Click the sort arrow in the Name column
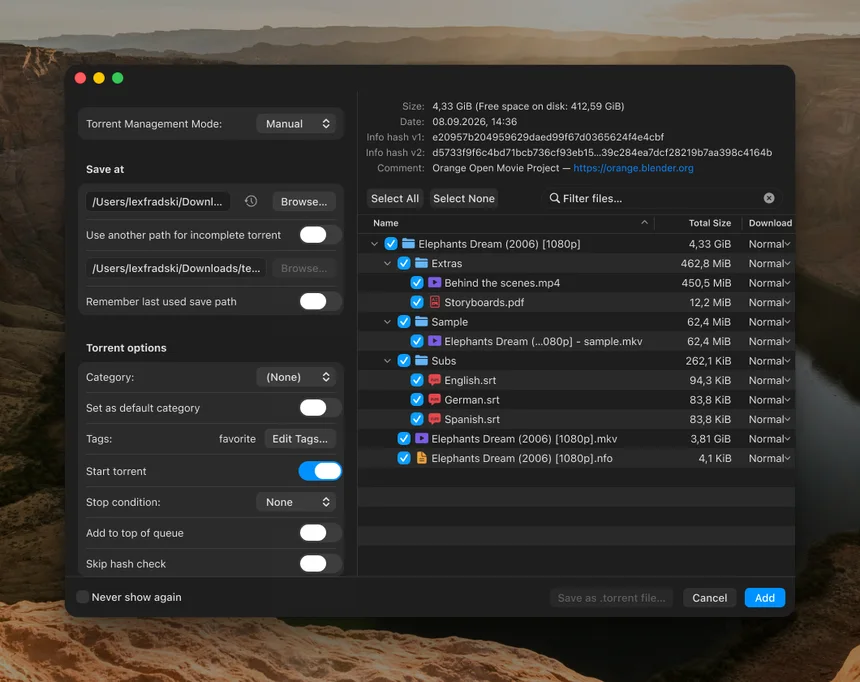 pyautogui.click(x=644, y=222)
